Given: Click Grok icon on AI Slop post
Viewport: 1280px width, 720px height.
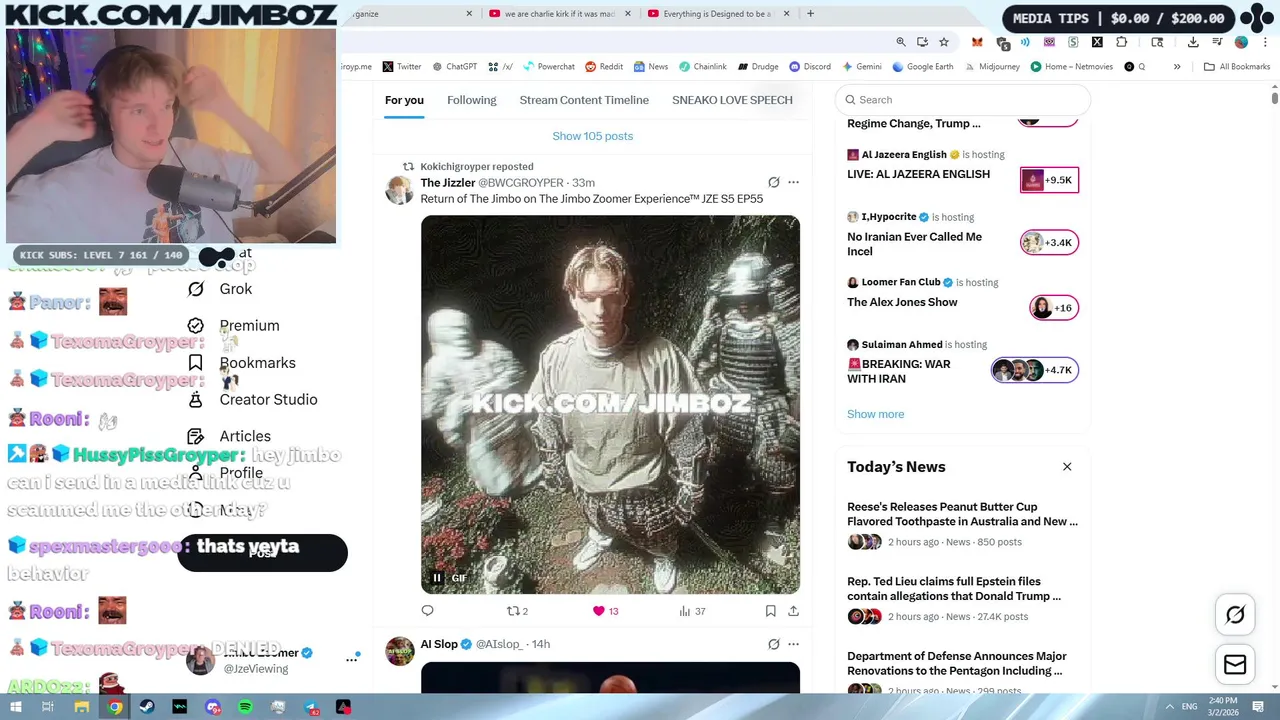Looking at the screenshot, I should (x=773, y=644).
